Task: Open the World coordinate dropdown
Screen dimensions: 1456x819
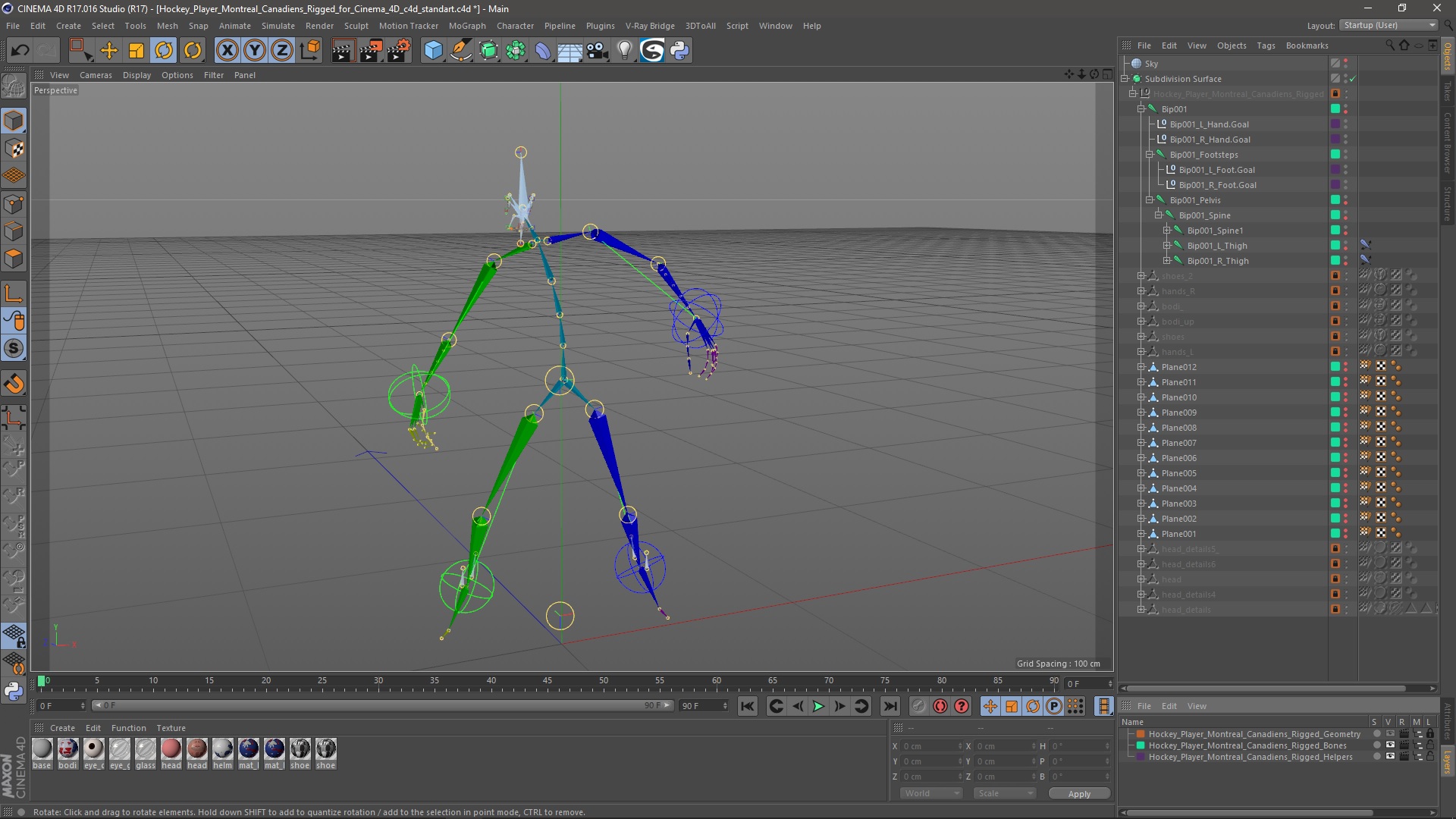Action: pos(930,793)
